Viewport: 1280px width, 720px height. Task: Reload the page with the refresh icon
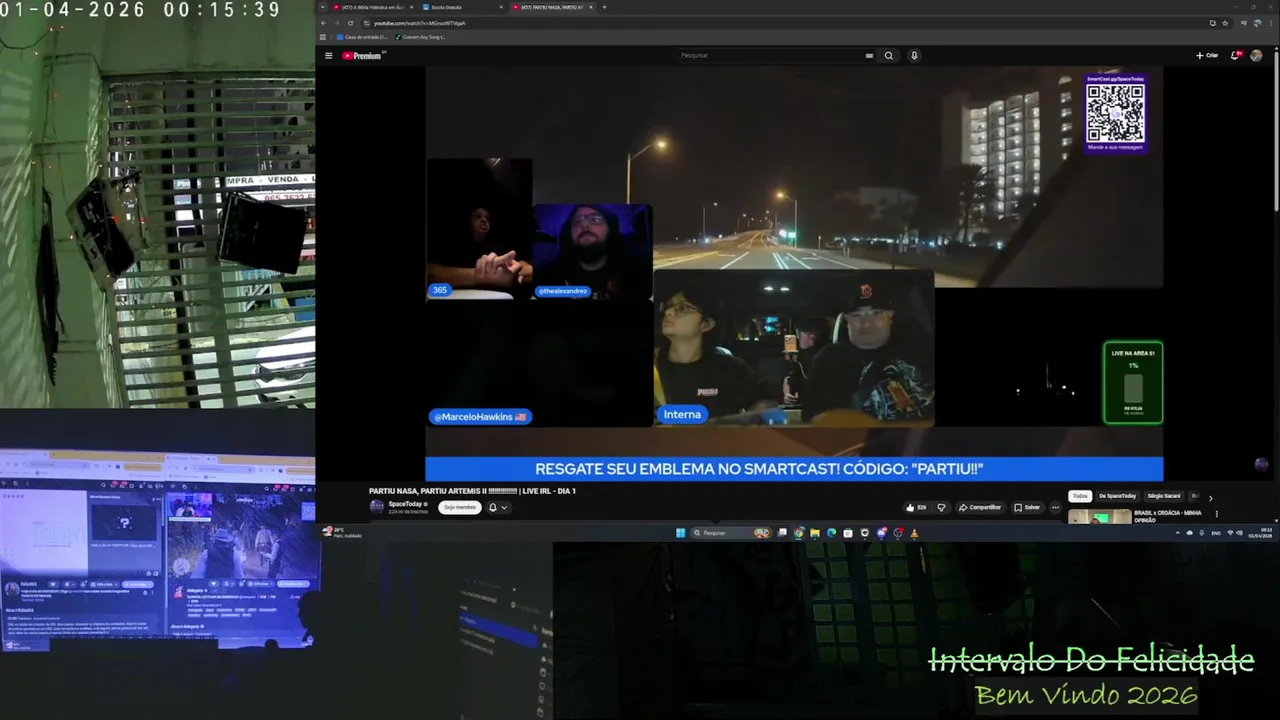[351, 23]
